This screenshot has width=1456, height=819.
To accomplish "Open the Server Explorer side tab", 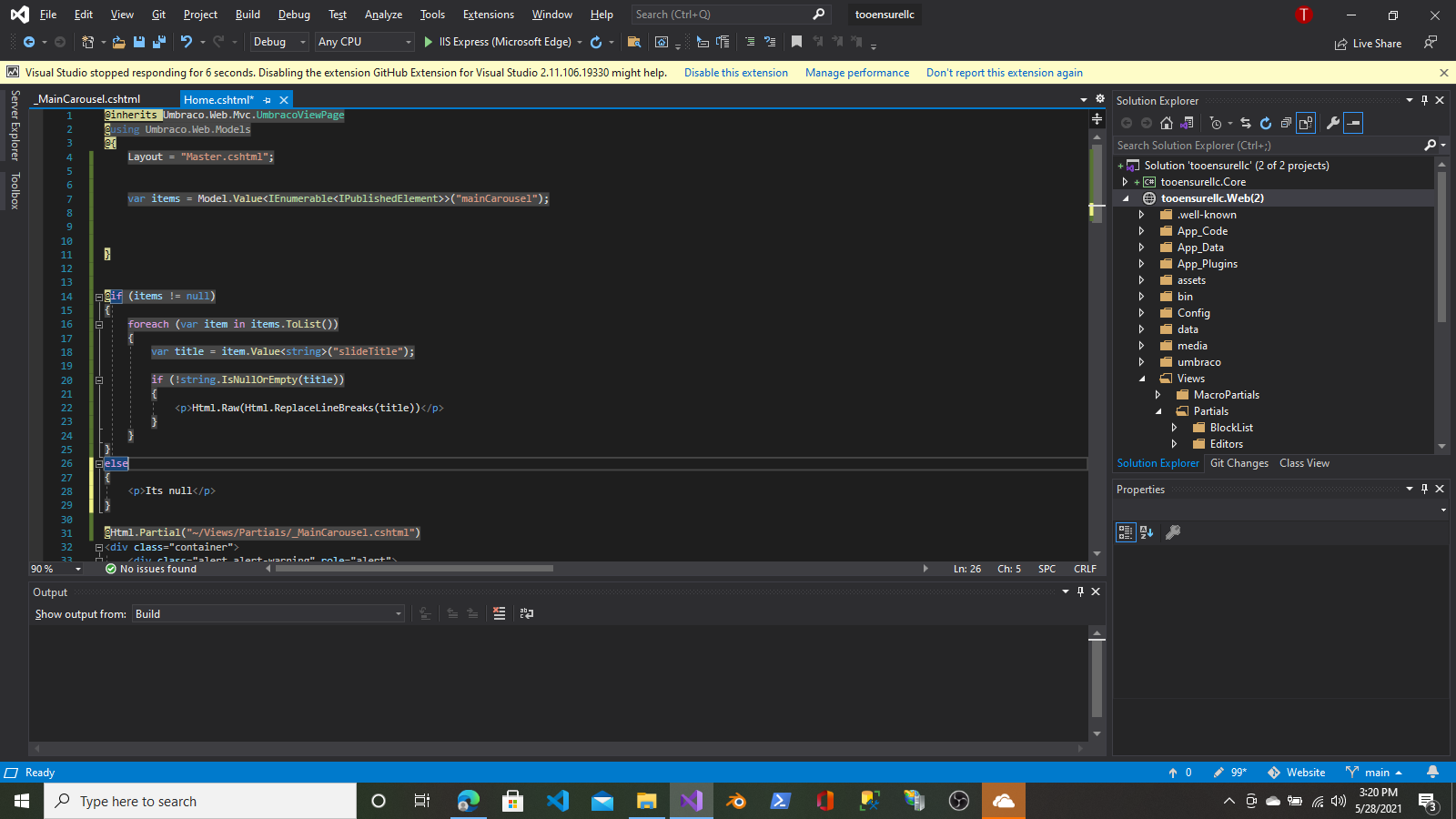I will tap(15, 126).
